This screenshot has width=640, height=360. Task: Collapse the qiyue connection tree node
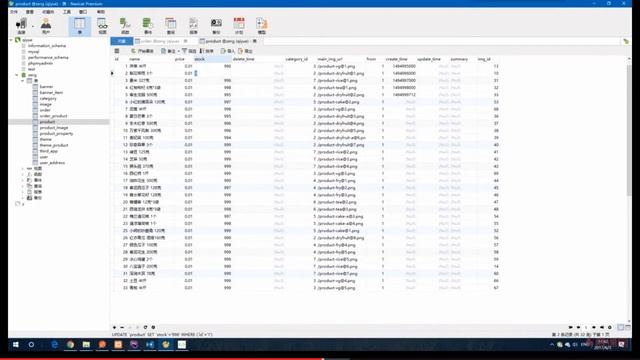point(11,40)
